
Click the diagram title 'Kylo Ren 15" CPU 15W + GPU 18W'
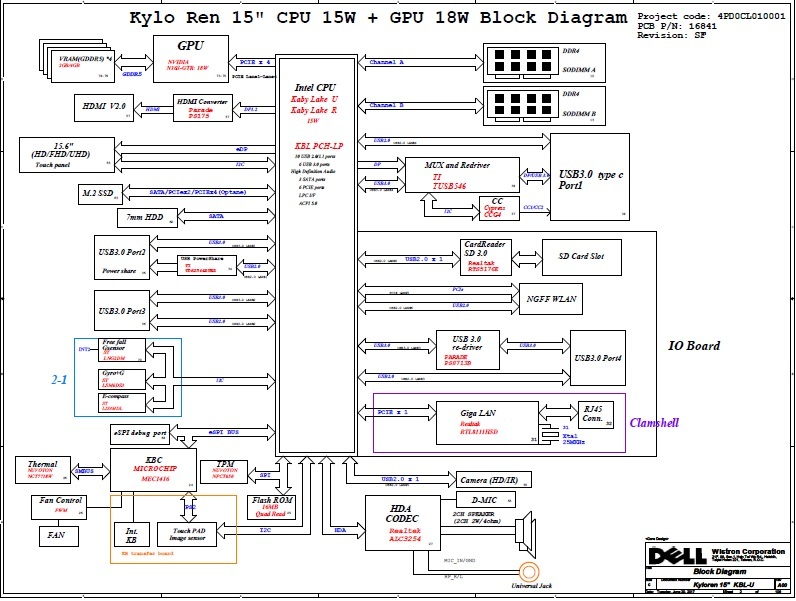378,17
